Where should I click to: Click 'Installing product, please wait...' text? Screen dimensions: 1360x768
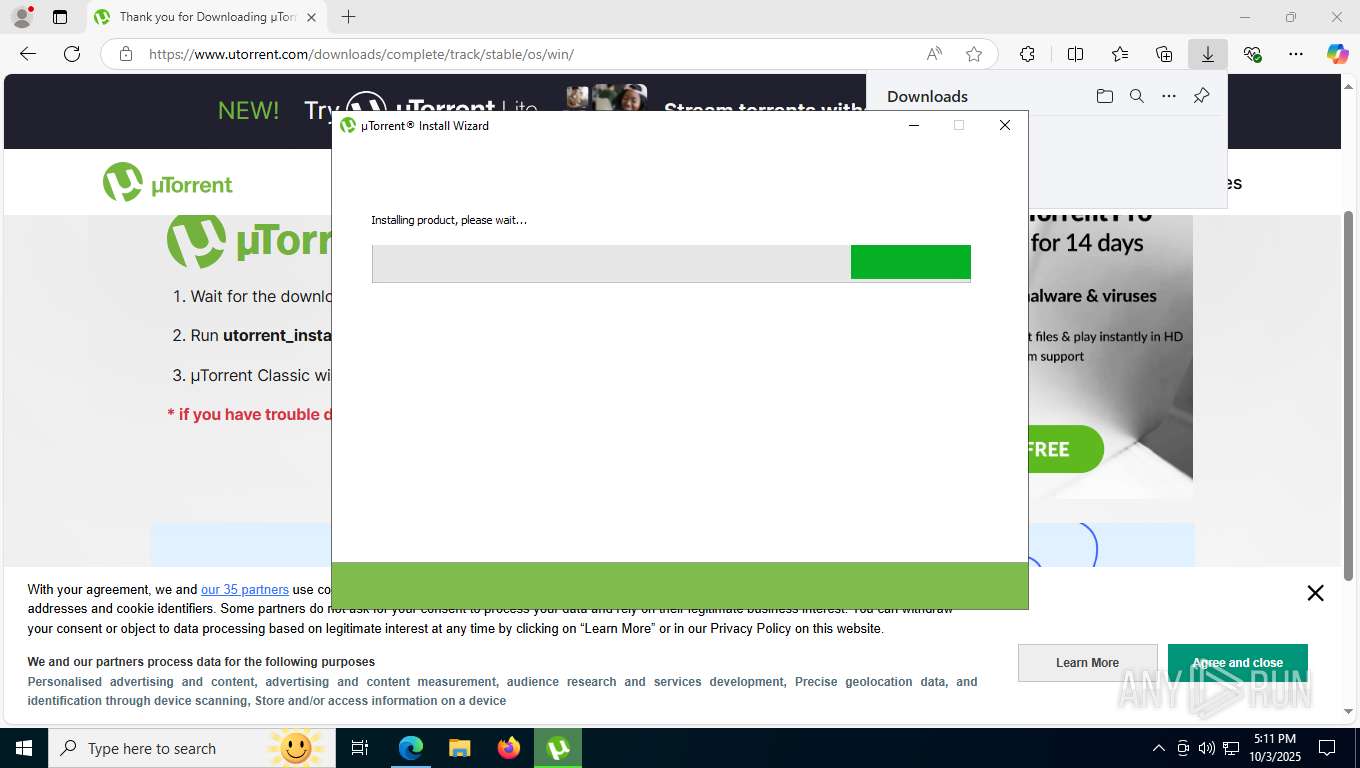[449, 220]
